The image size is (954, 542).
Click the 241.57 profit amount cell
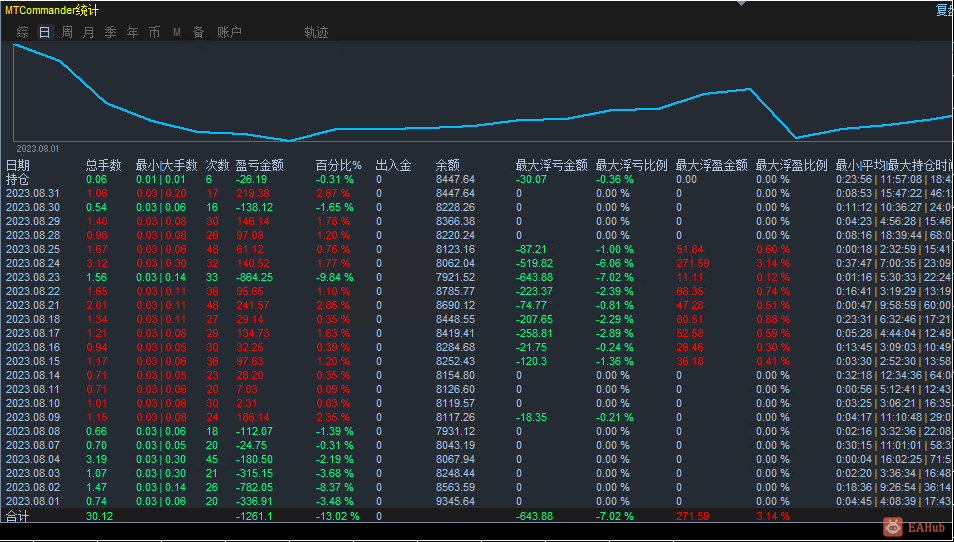[x=252, y=305]
